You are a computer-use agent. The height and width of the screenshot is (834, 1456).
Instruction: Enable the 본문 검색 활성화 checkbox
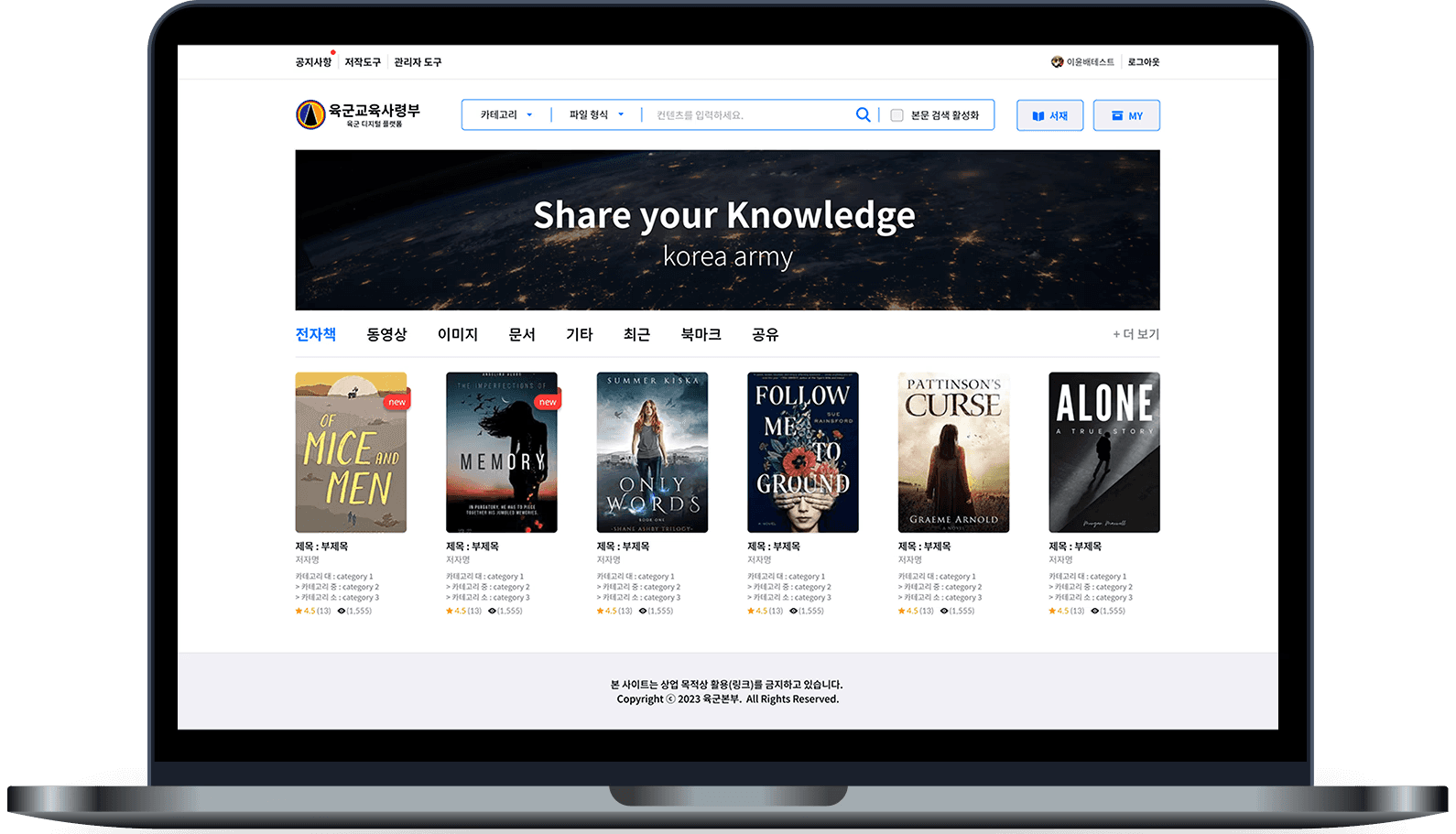pos(896,115)
